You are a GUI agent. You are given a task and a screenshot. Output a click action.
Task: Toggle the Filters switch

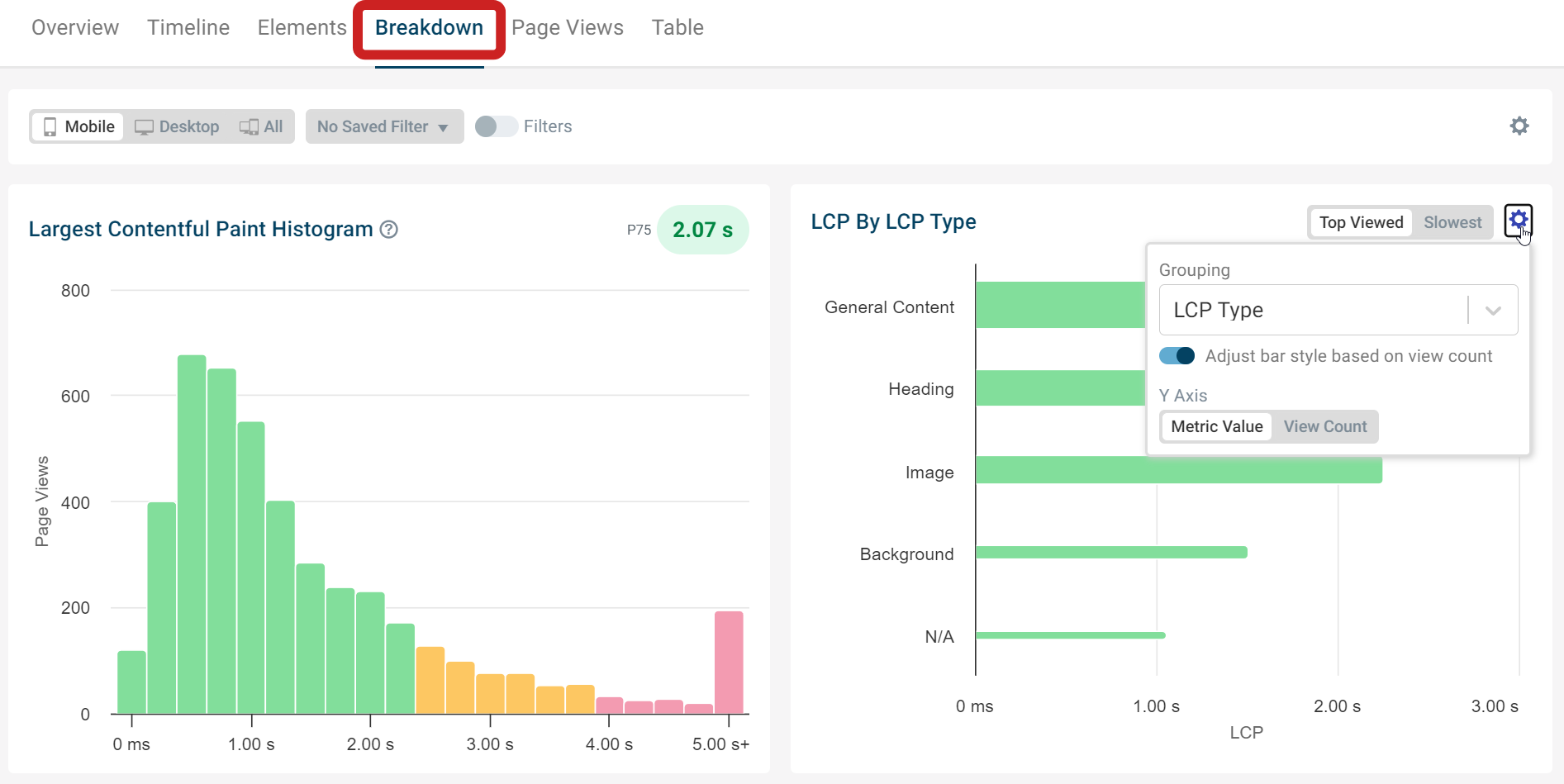pos(496,126)
